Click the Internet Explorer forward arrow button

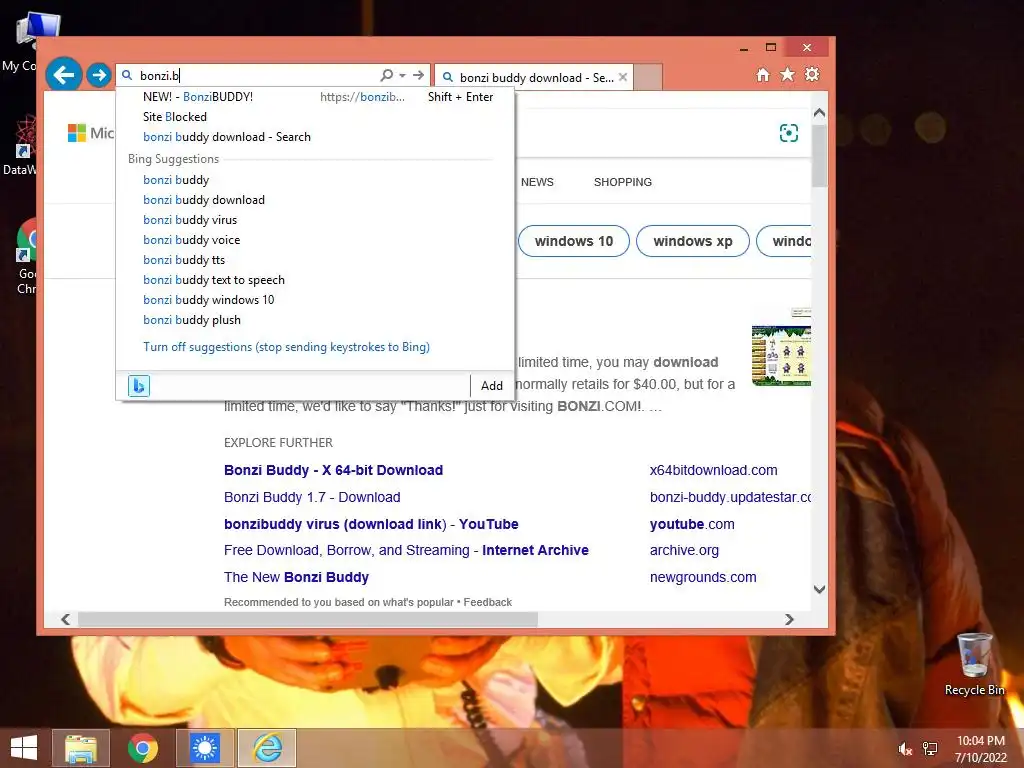tap(99, 75)
